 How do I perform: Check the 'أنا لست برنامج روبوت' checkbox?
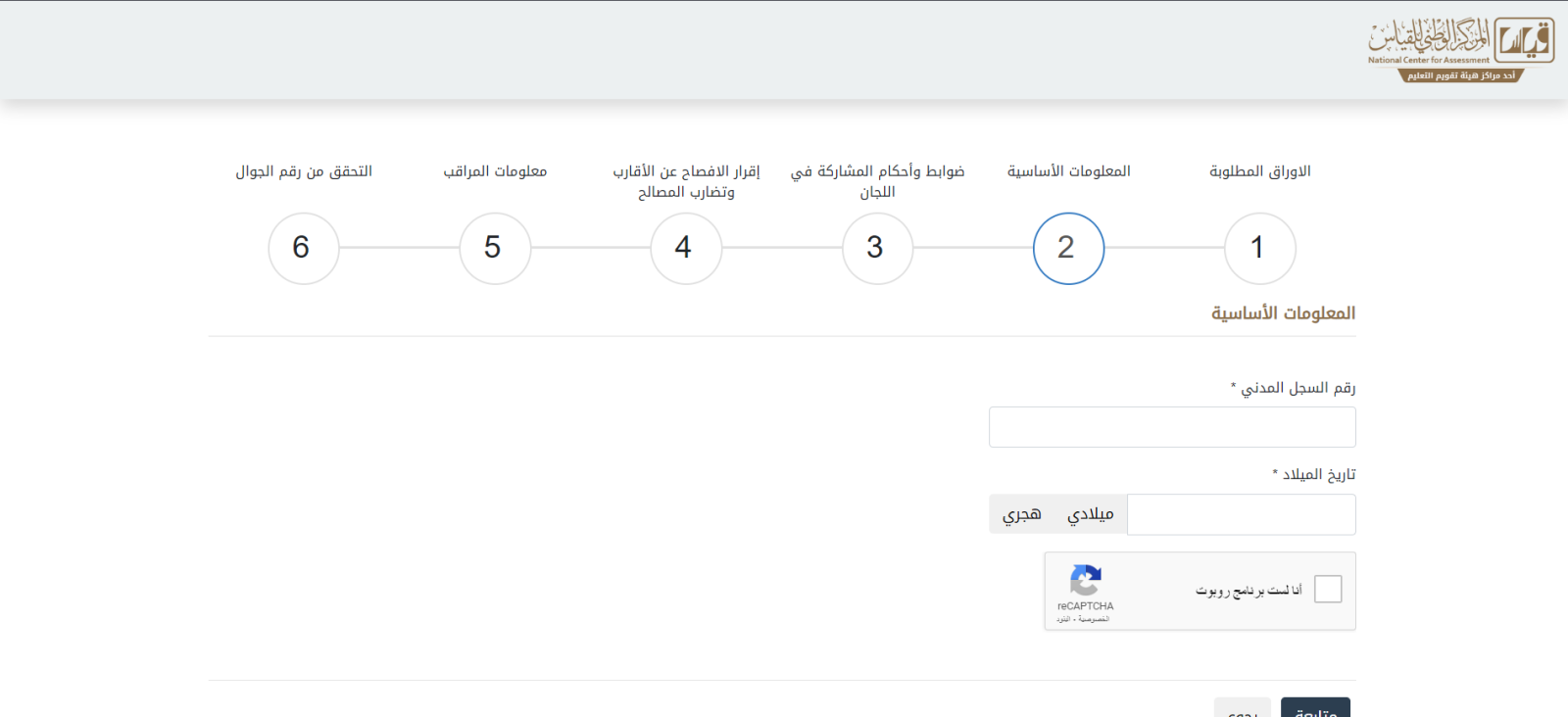coord(1327,590)
